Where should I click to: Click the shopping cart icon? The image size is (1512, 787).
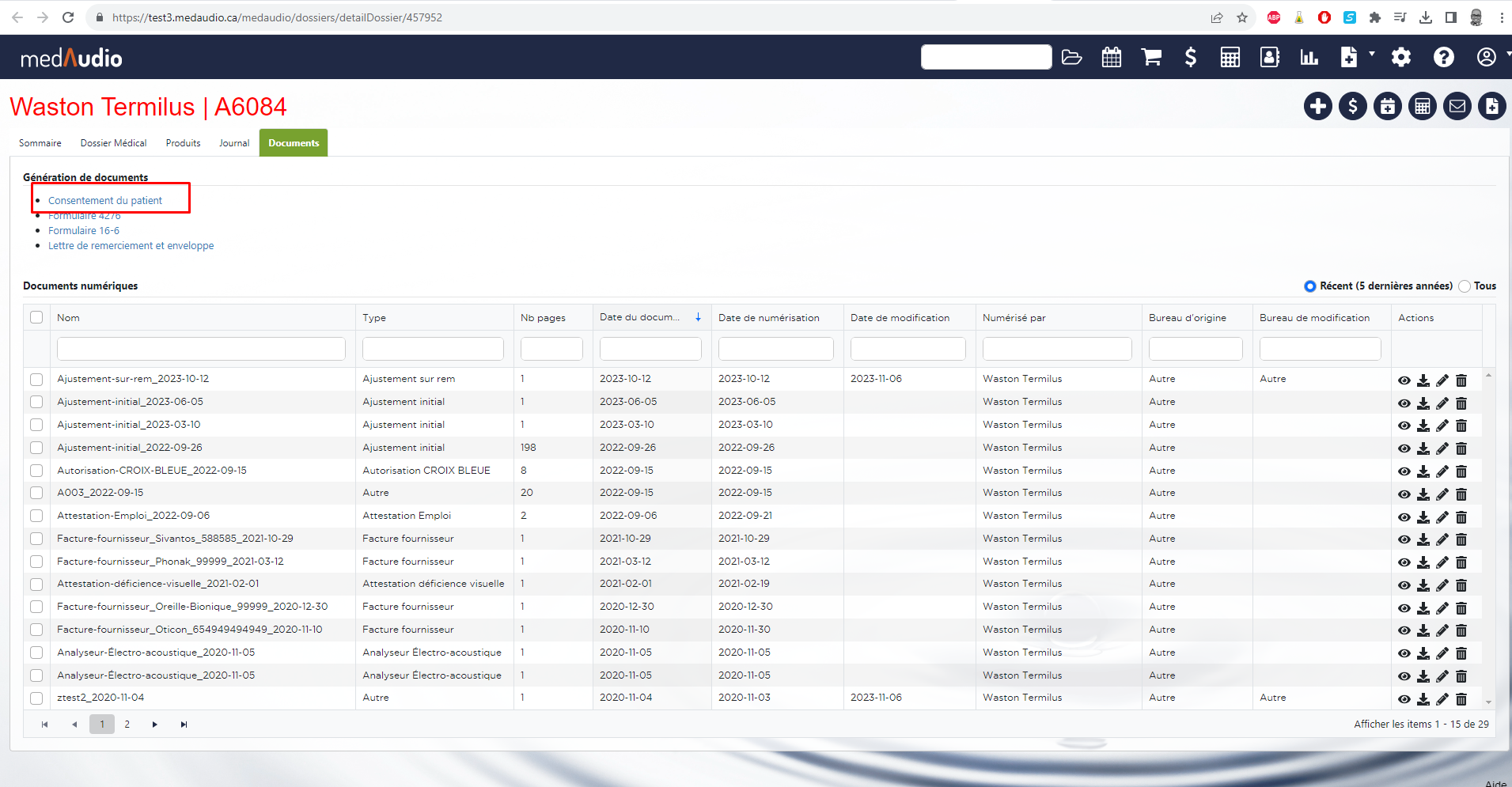click(x=1151, y=57)
